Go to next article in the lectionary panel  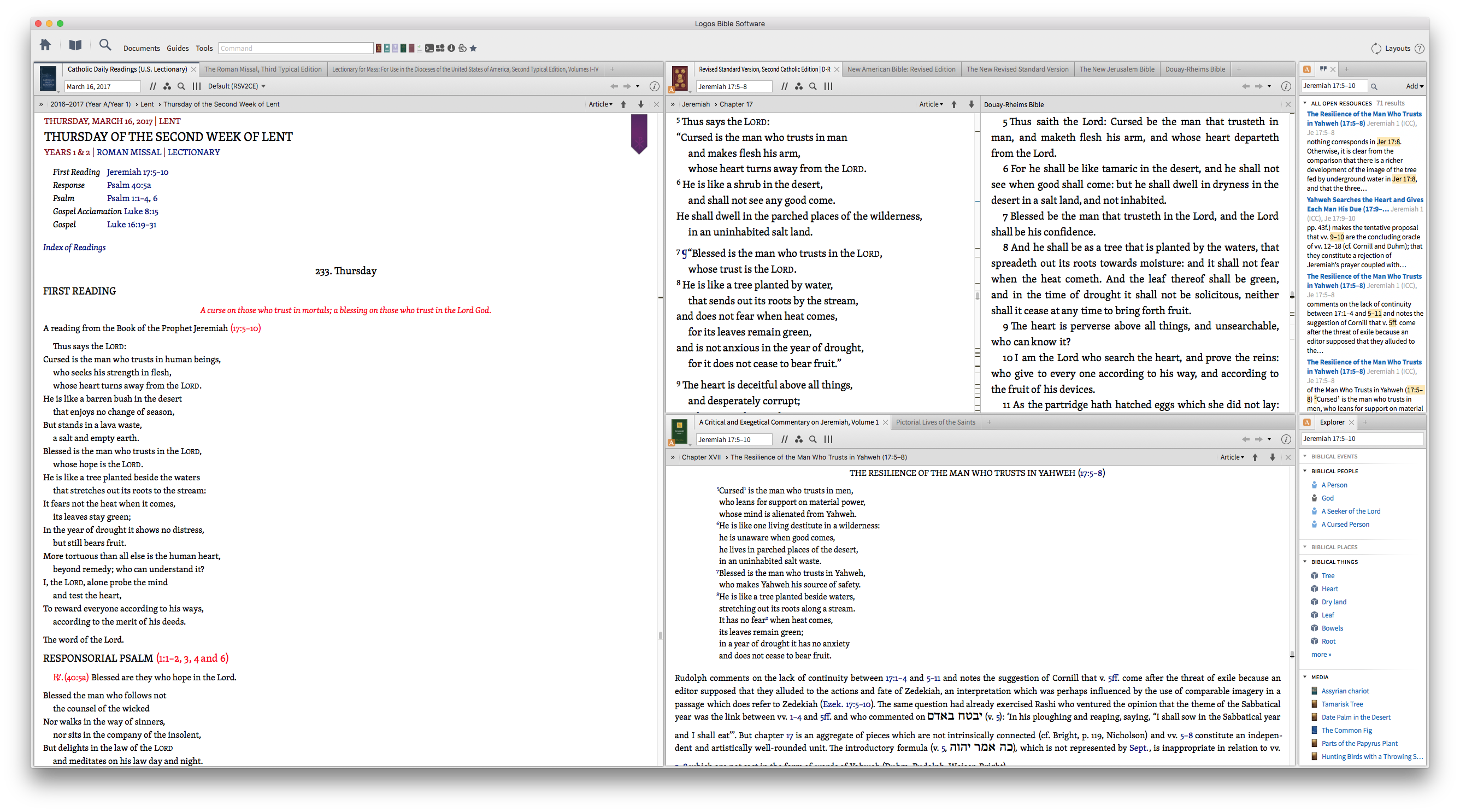coord(640,104)
